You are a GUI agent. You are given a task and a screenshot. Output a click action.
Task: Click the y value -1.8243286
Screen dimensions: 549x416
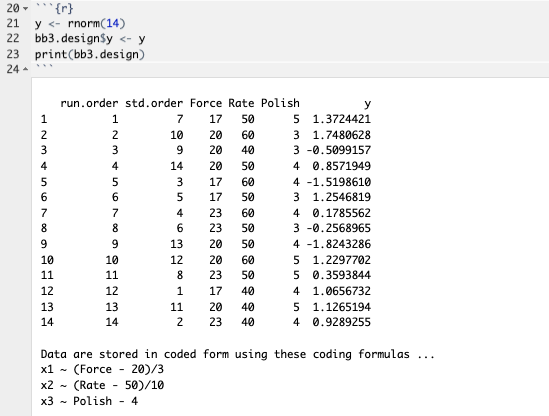[x=339, y=244]
